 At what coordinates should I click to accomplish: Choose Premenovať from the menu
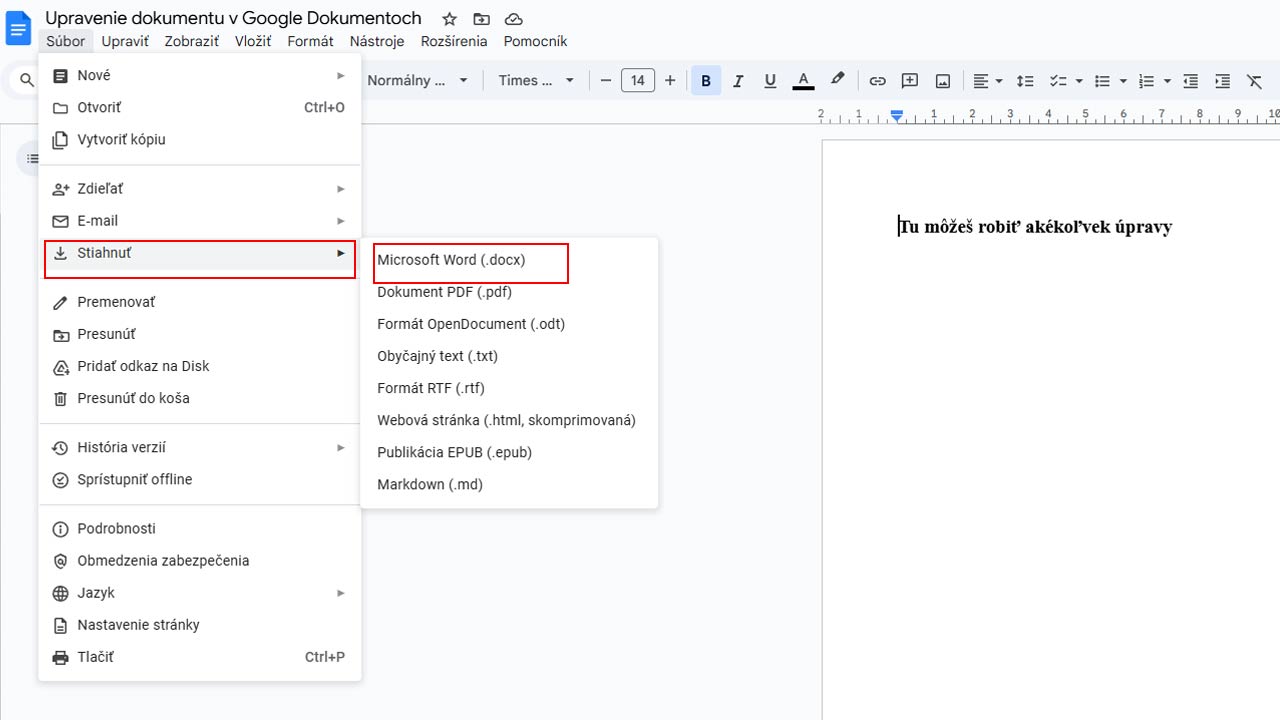coord(200,301)
